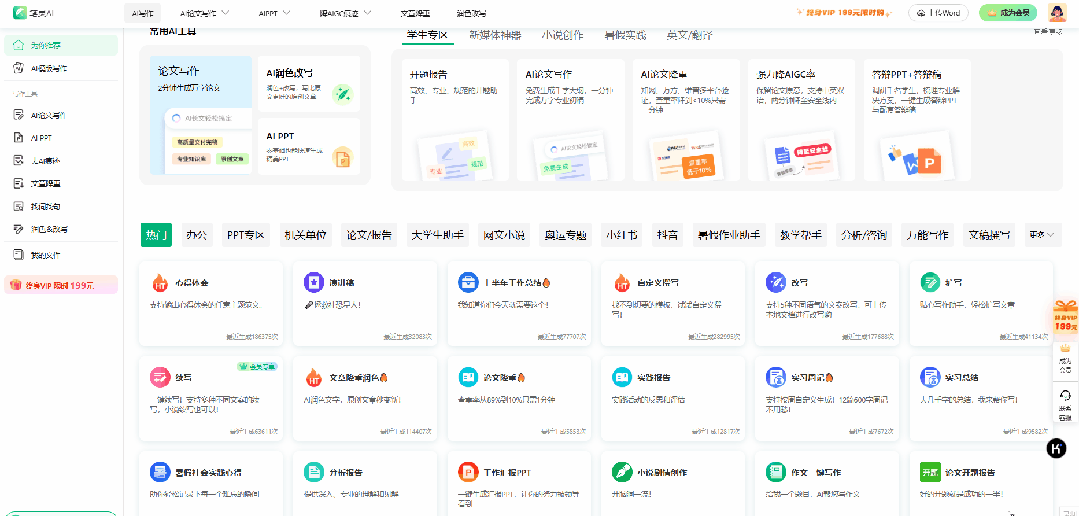
Task: Click the AI模板写作 sidebar icon
Action: point(19,68)
